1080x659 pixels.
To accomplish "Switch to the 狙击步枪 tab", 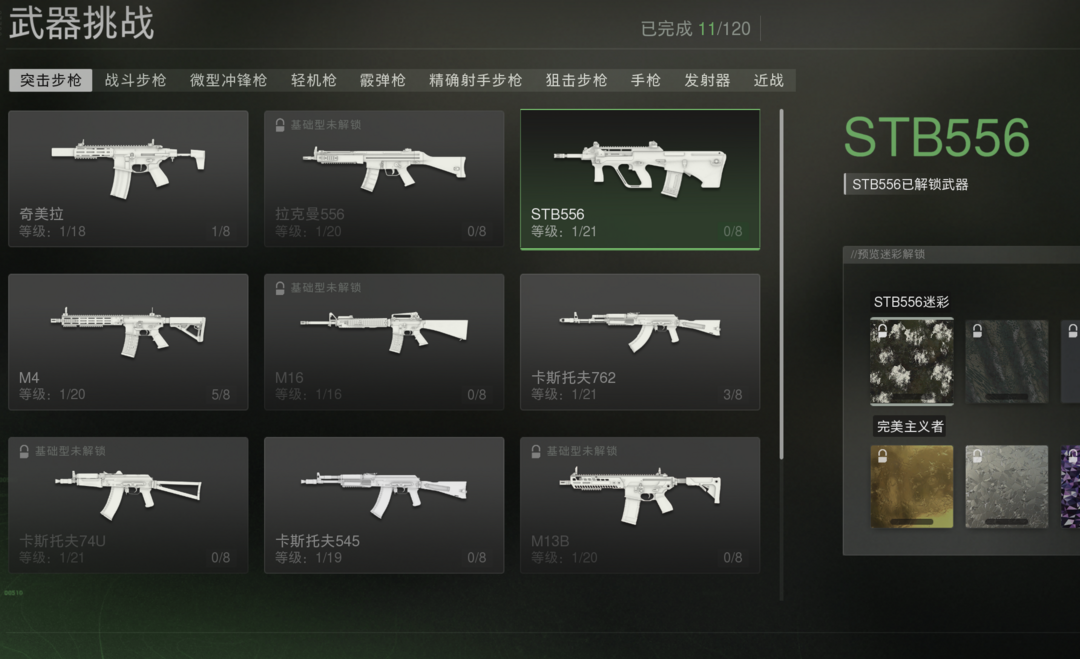I will [x=576, y=81].
